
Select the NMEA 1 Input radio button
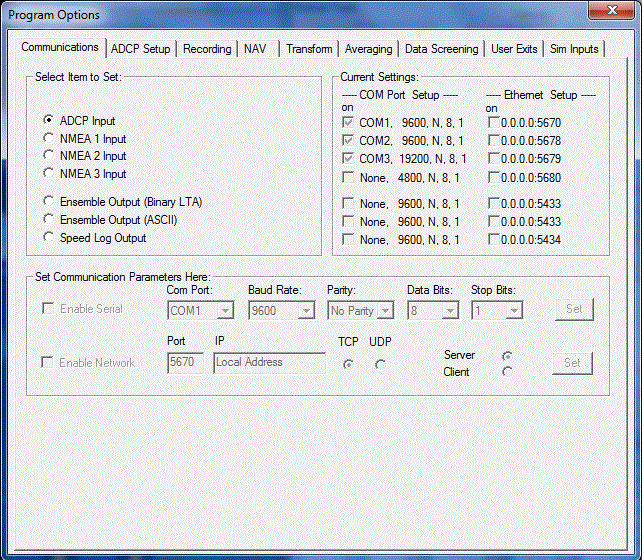48,139
